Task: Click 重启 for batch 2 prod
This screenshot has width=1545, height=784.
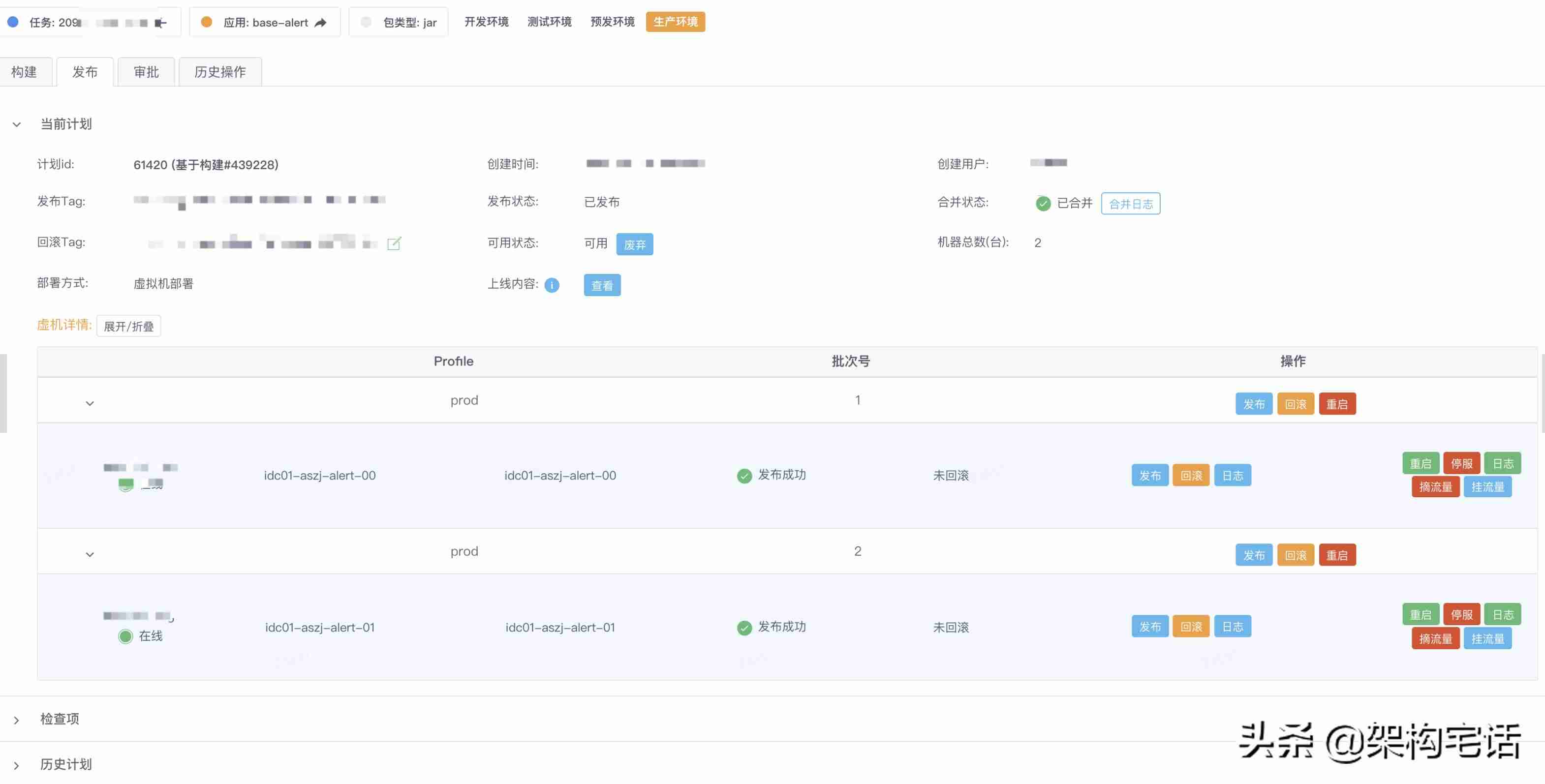Action: click(1337, 555)
